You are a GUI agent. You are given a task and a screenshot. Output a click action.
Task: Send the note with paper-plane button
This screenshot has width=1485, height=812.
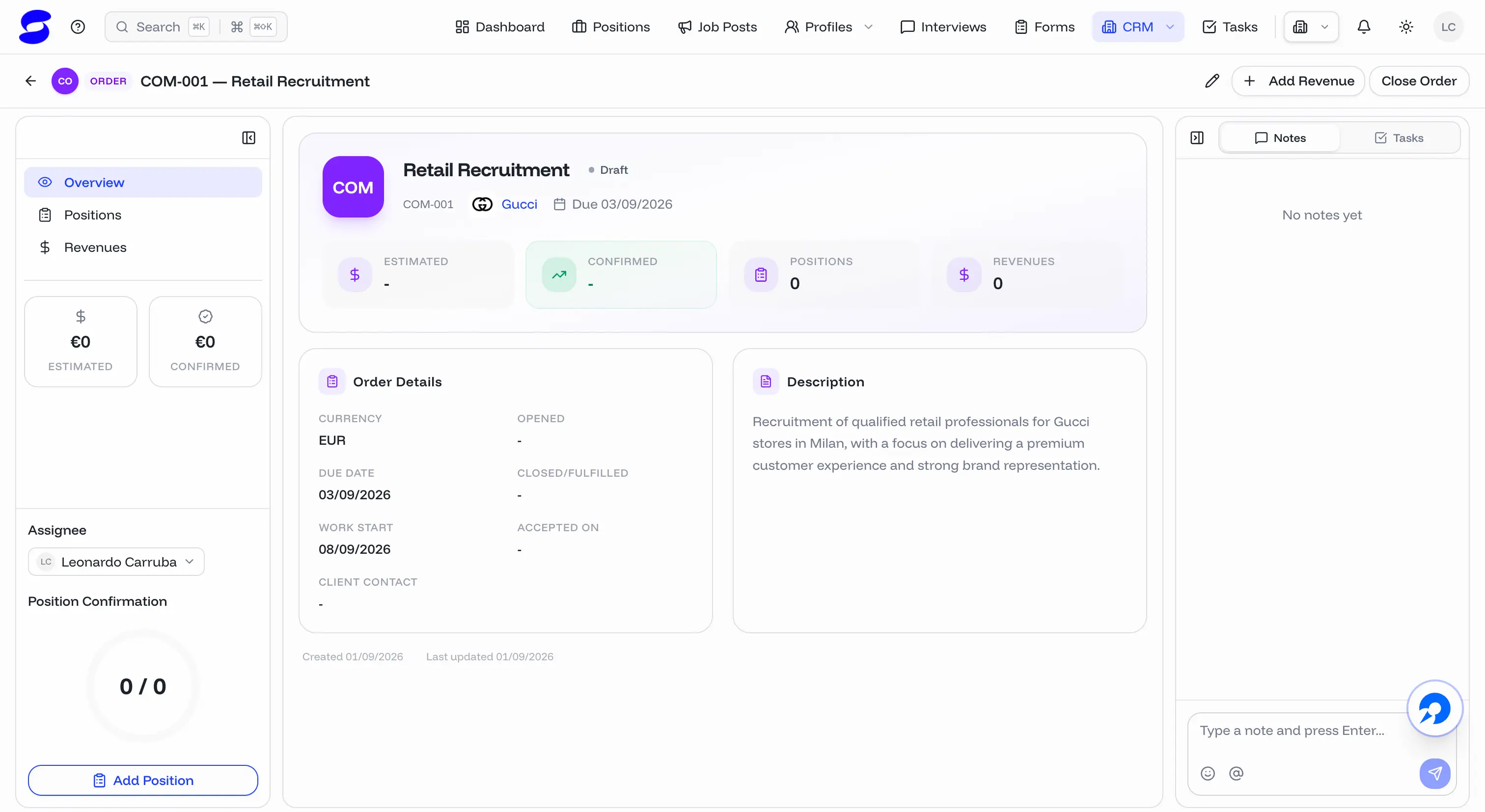coord(1434,773)
